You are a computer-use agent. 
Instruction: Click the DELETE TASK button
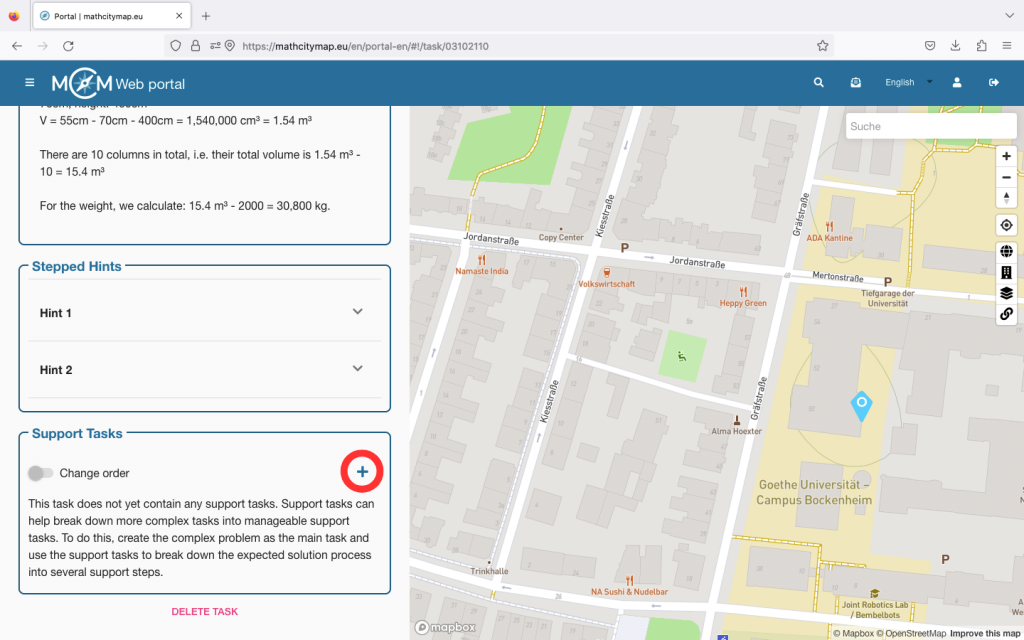tap(204, 612)
